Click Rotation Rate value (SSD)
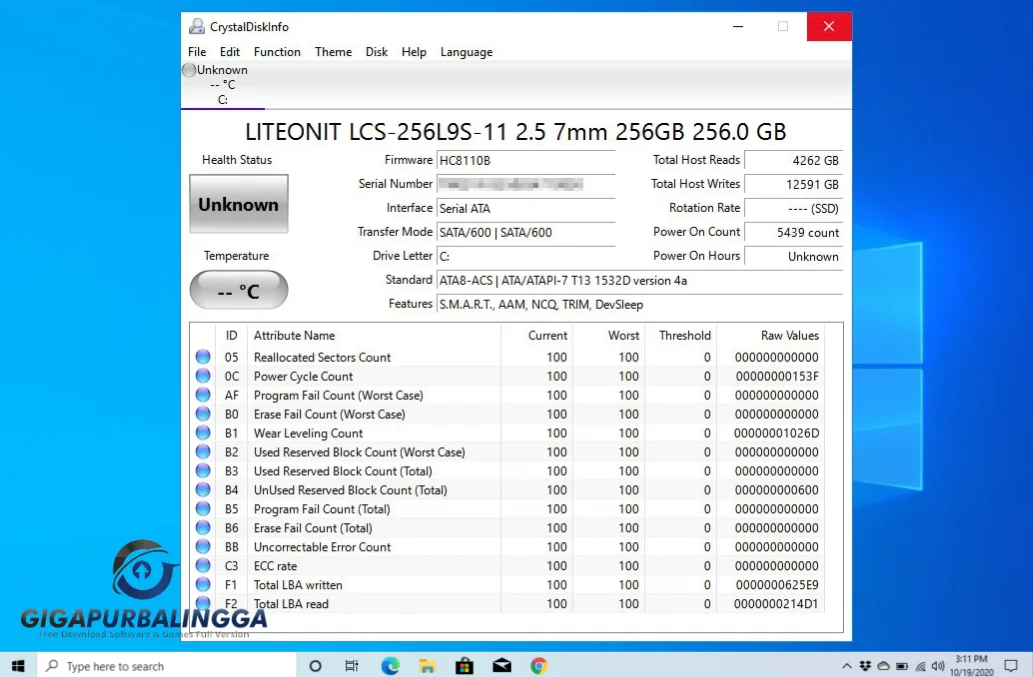 [x=793, y=208]
